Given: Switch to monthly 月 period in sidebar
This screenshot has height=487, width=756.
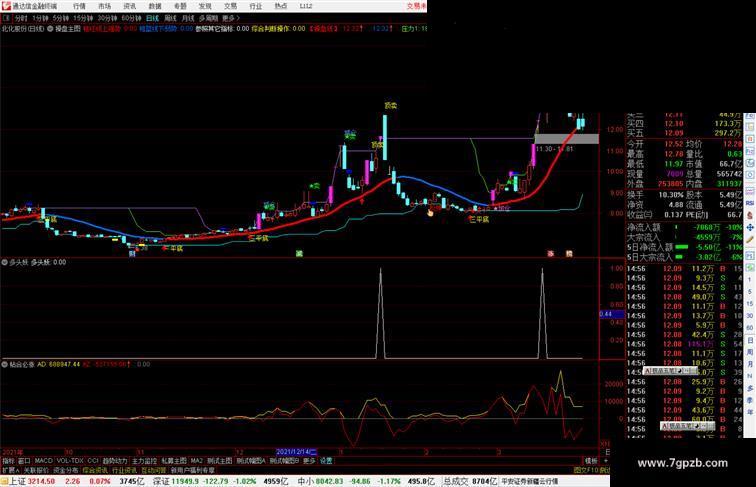Looking at the screenshot, I should click(x=750, y=364).
